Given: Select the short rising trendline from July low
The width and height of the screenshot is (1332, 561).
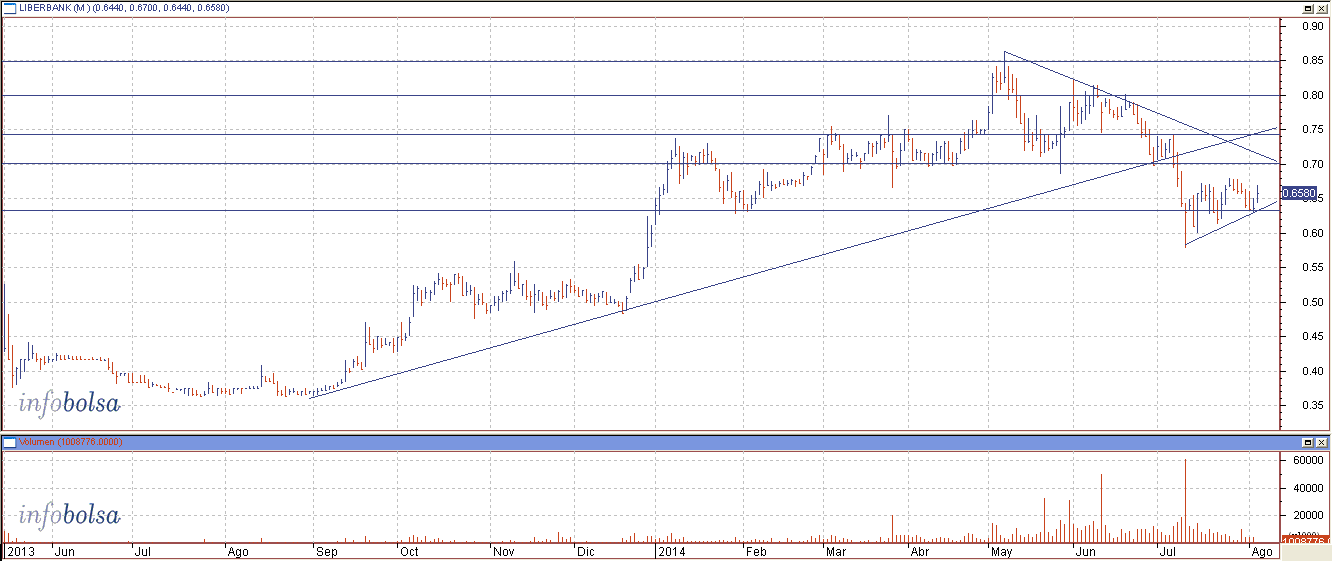Looking at the screenshot, I should click(x=1231, y=223).
